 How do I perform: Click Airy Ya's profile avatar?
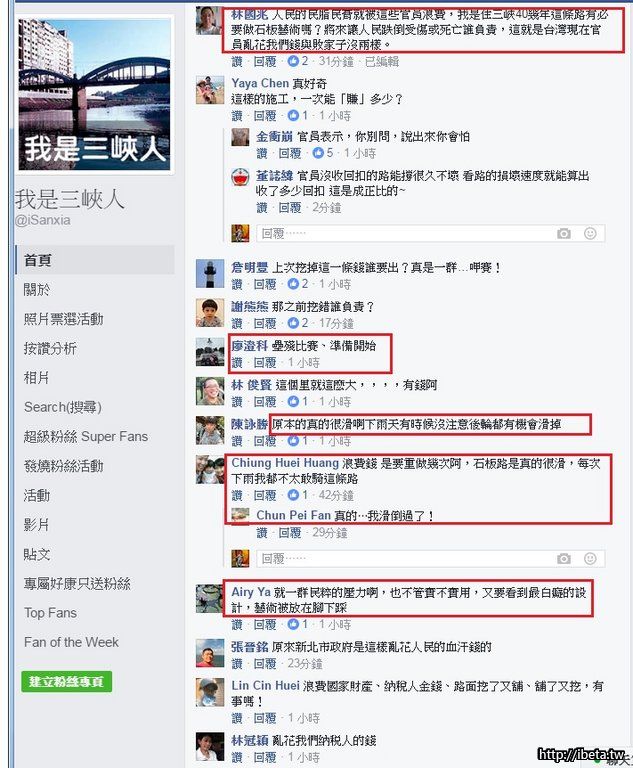click(210, 599)
